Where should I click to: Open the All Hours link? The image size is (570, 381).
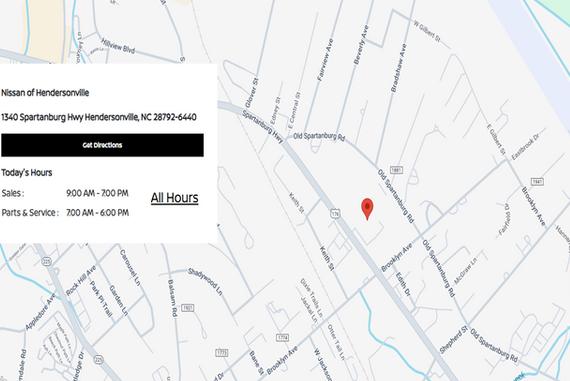coord(174,198)
